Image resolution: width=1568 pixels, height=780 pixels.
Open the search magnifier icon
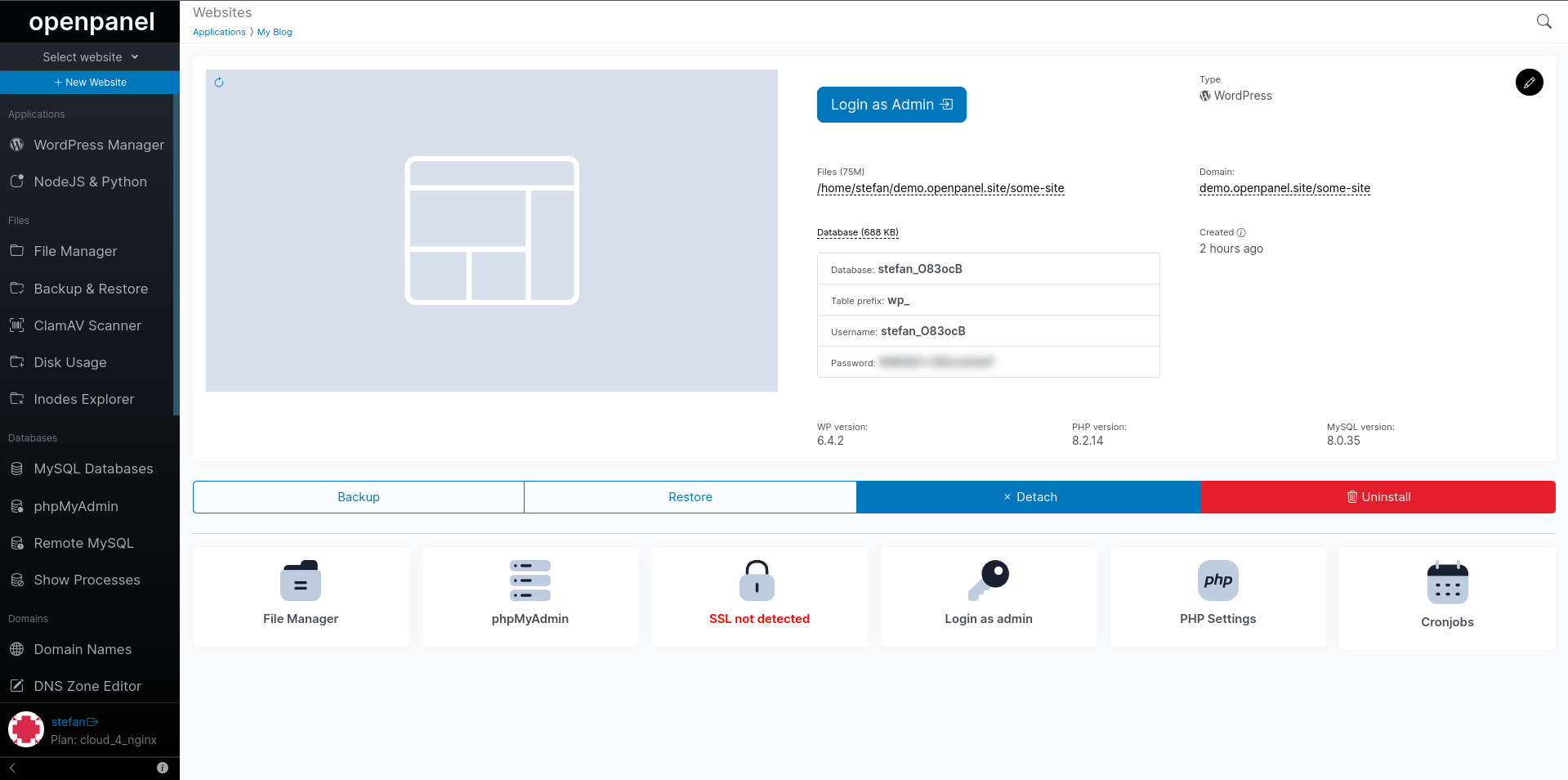point(1543,21)
